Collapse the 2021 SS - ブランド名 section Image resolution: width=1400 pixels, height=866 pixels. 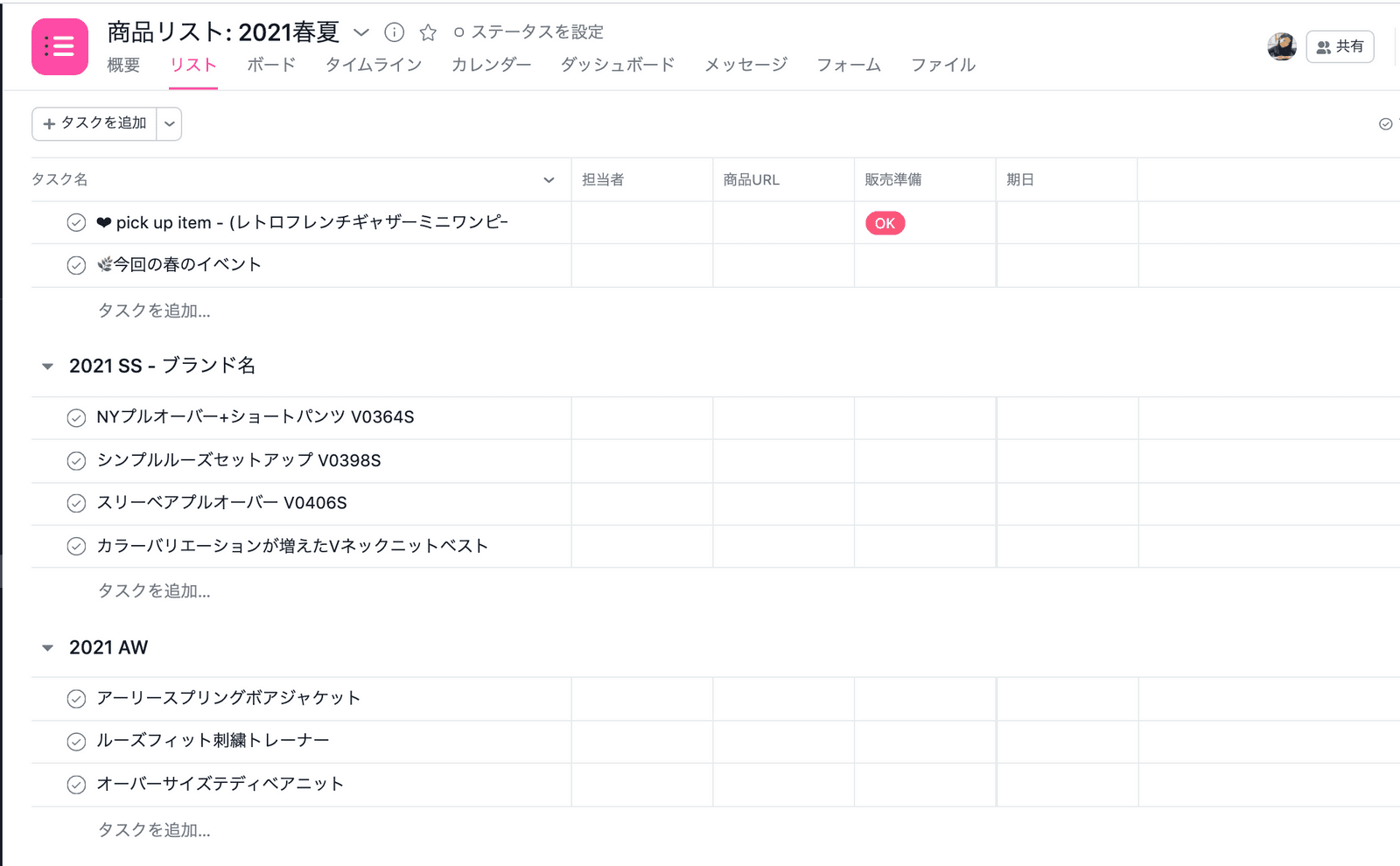48,367
